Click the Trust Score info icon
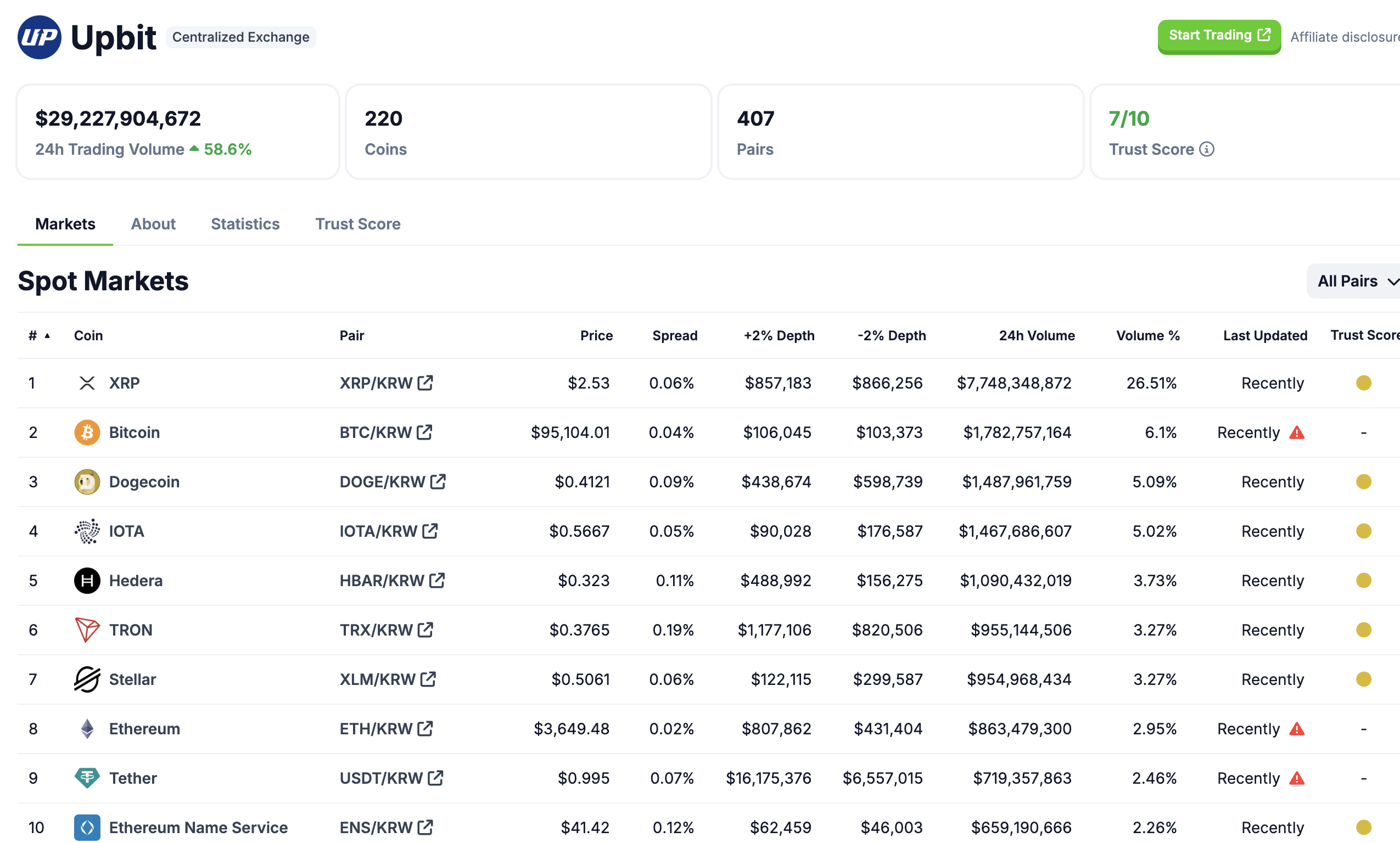 point(1206,149)
